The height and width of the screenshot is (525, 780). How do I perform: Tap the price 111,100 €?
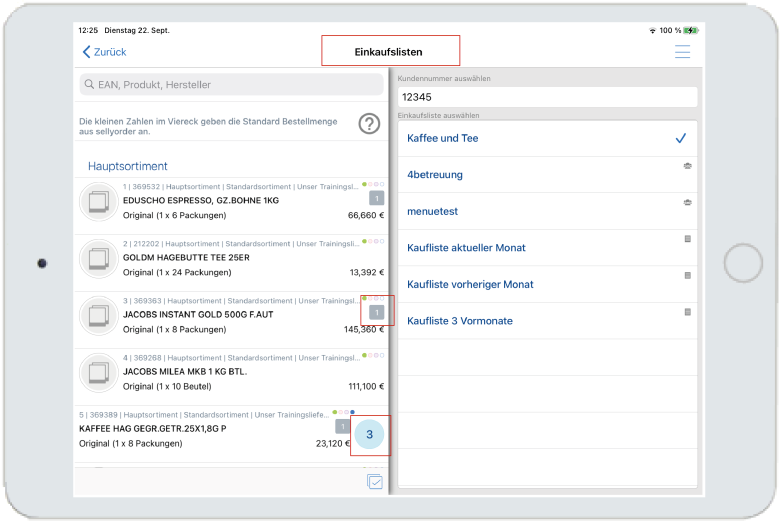coord(366,387)
